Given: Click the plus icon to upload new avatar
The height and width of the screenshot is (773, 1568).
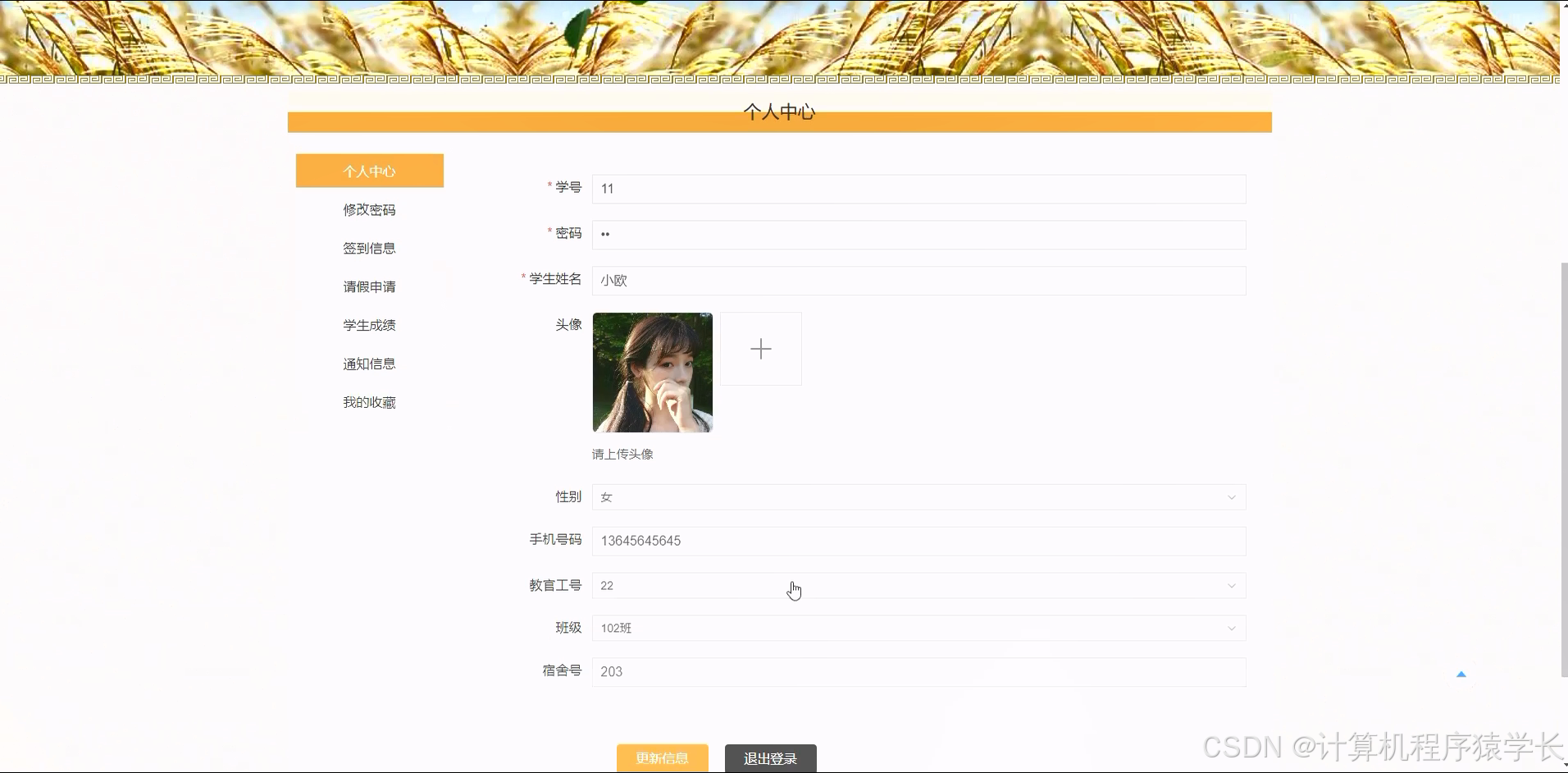Looking at the screenshot, I should [760, 348].
